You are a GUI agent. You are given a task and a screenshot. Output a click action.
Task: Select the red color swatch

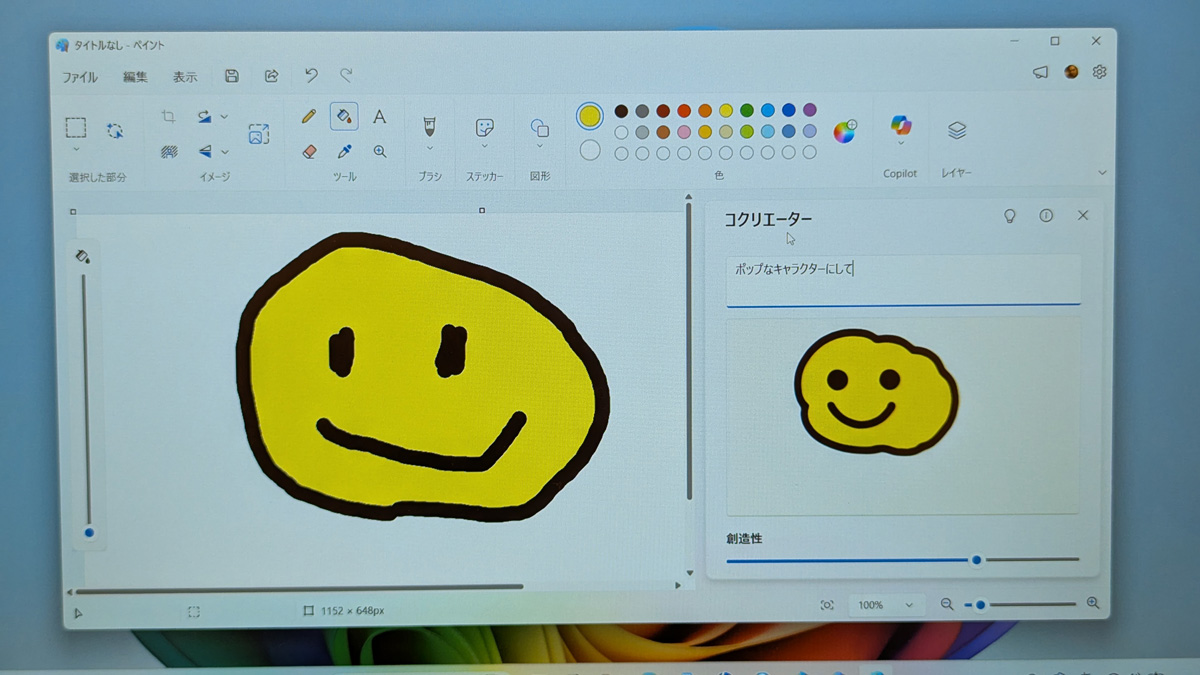click(684, 110)
